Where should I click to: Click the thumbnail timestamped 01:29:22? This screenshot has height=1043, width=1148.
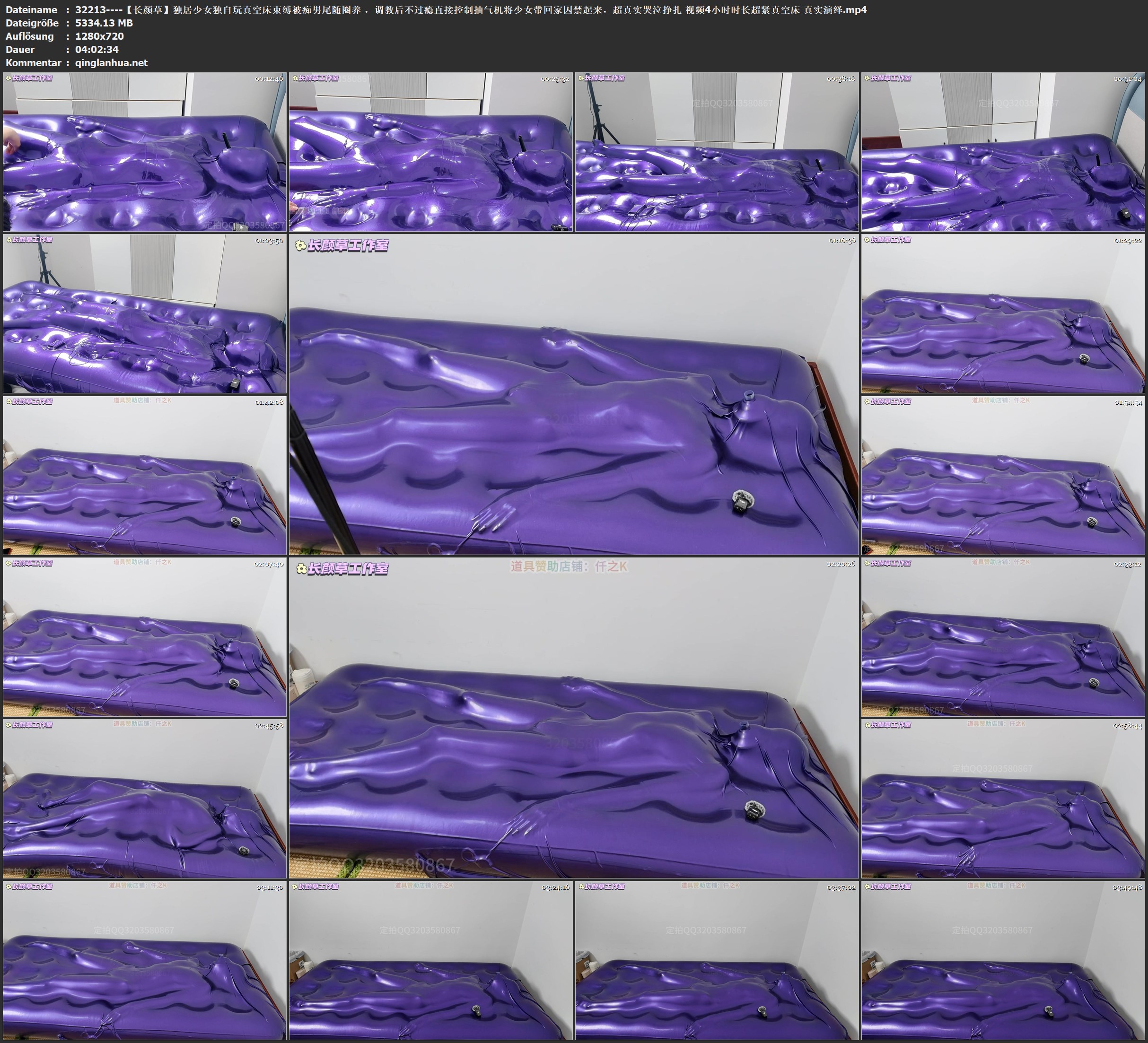pyautogui.click(x=1003, y=313)
